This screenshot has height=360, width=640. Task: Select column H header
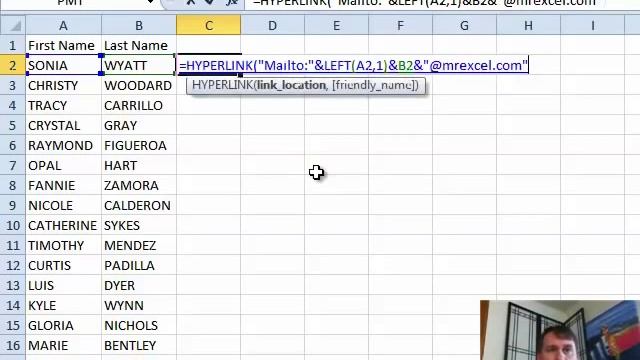coord(529,26)
